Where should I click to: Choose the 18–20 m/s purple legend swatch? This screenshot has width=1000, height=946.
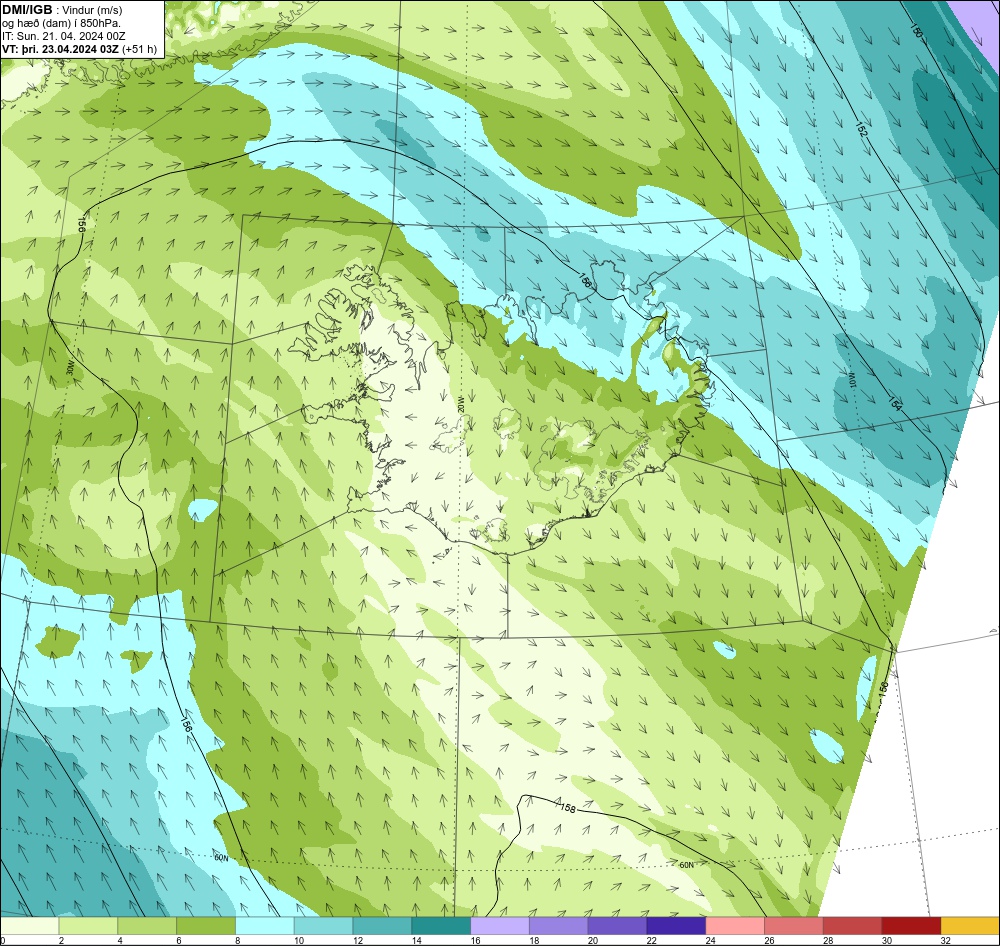tap(559, 926)
